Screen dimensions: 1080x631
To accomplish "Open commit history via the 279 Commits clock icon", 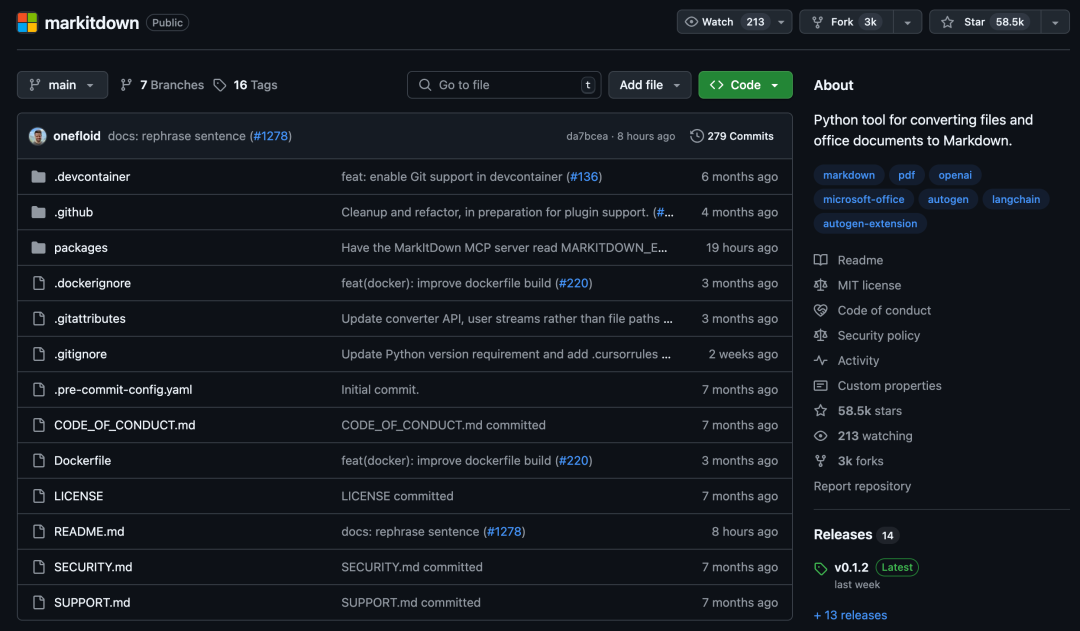I will (697, 136).
